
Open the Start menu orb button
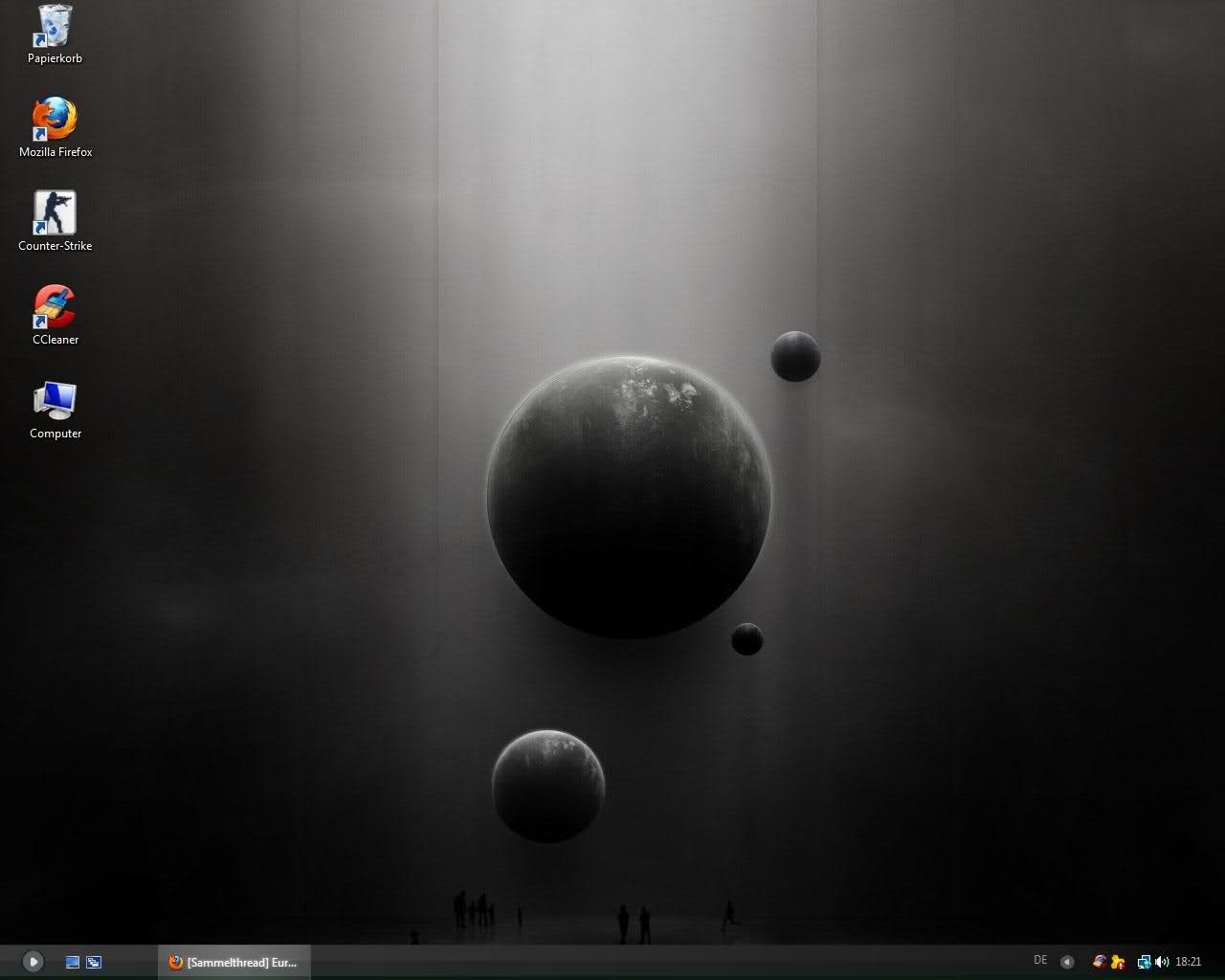coord(33,962)
